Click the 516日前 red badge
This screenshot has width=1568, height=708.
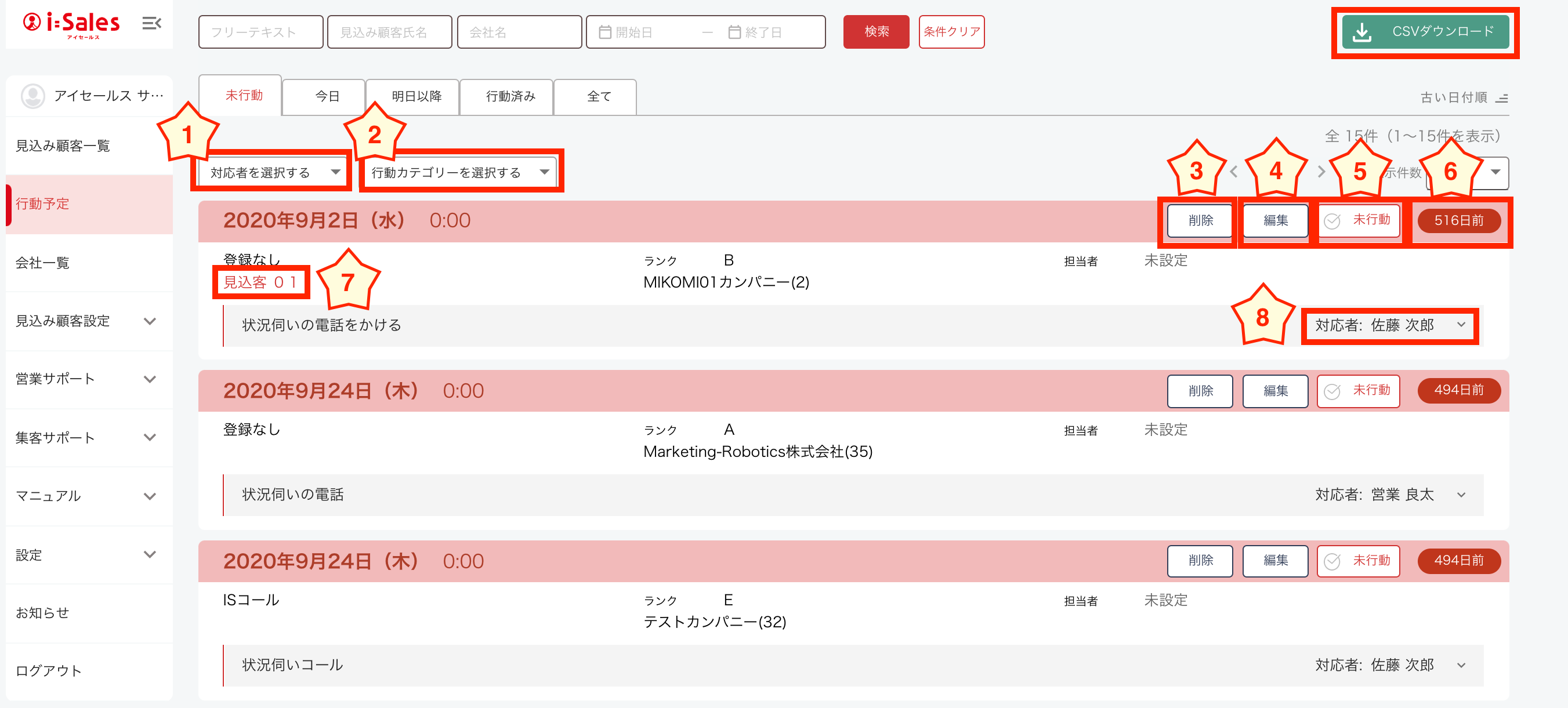coord(1458,220)
